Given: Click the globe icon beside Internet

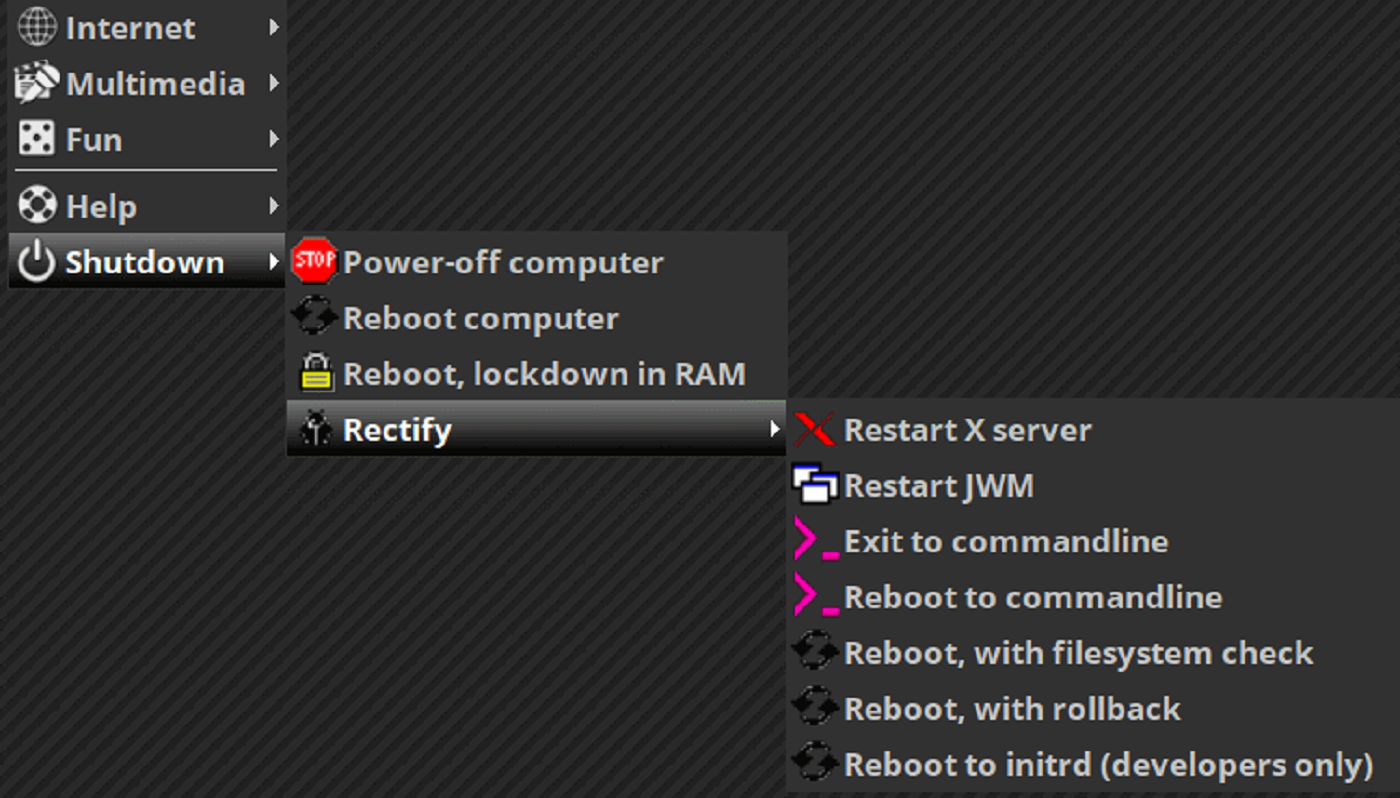Looking at the screenshot, I should pyautogui.click(x=36, y=27).
